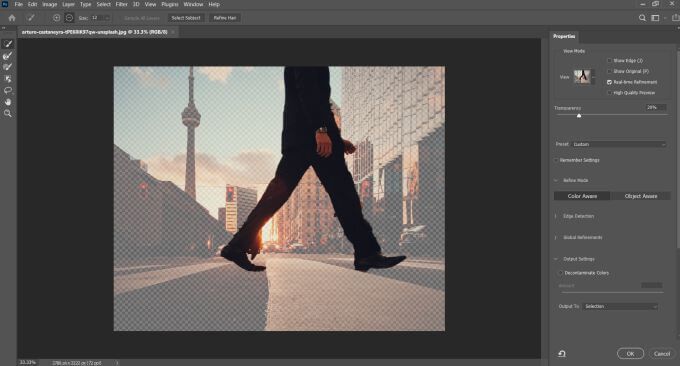Reset the workspace with bottom reset icon
The image size is (680, 366).
562,353
